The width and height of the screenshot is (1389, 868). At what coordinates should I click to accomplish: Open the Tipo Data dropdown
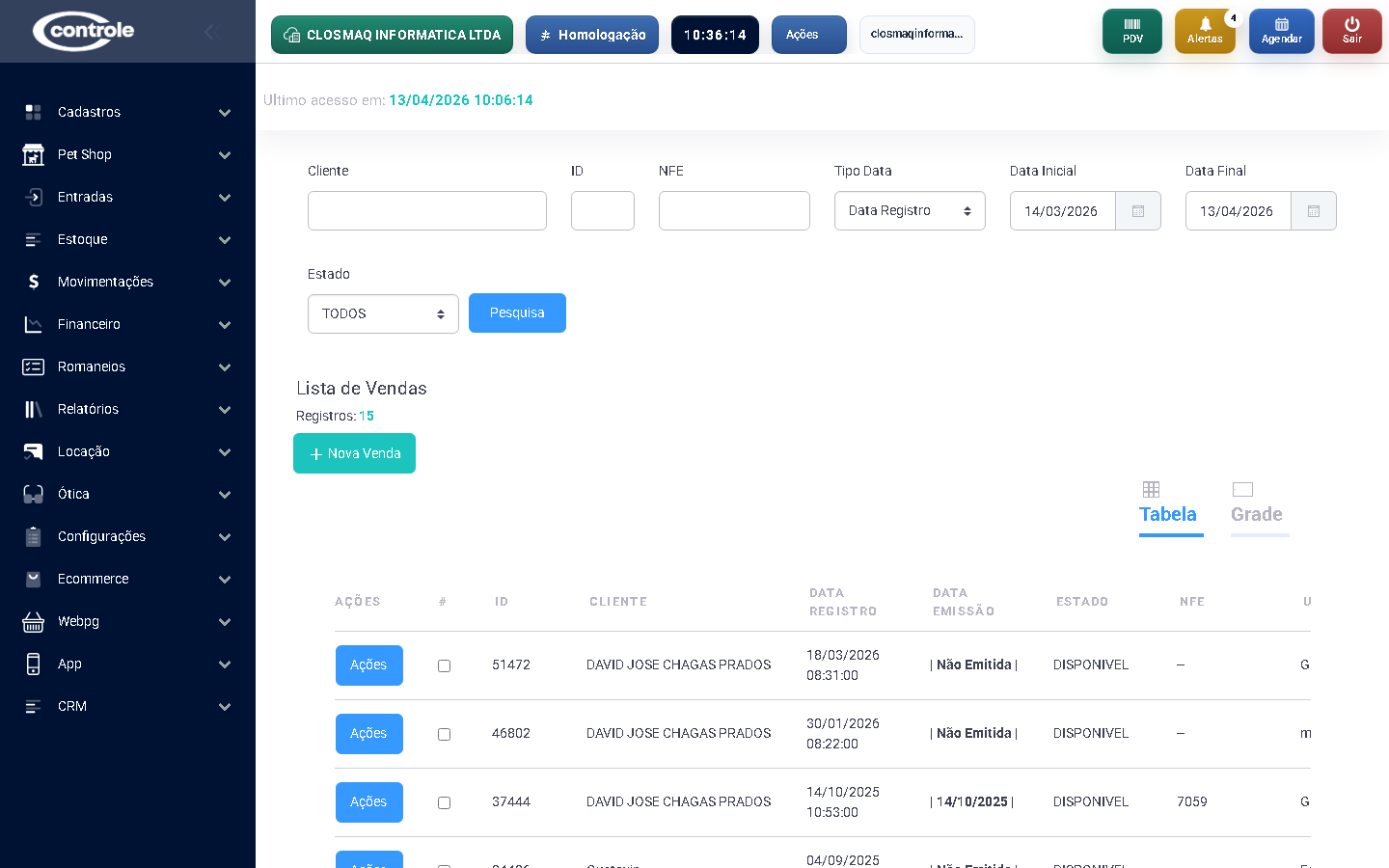pyautogui.click(x=909, y=211)
